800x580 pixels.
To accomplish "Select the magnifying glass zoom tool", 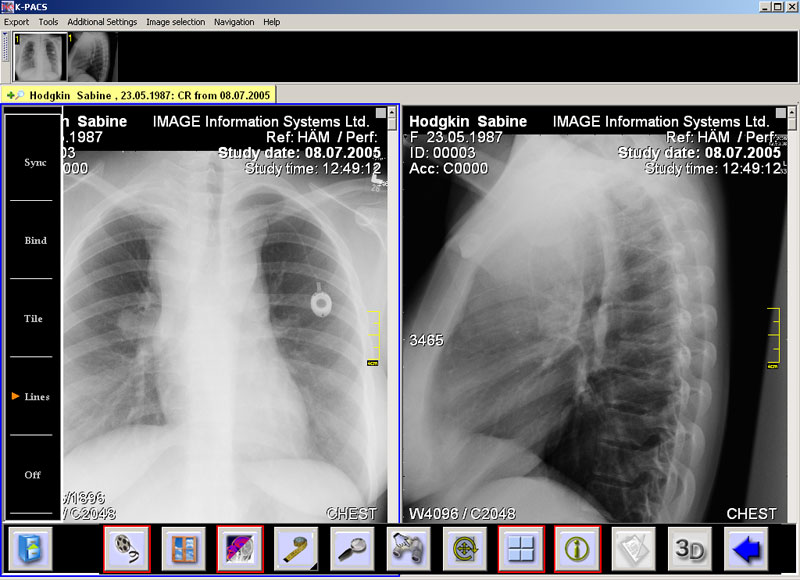I will click(x=352, y=549).
